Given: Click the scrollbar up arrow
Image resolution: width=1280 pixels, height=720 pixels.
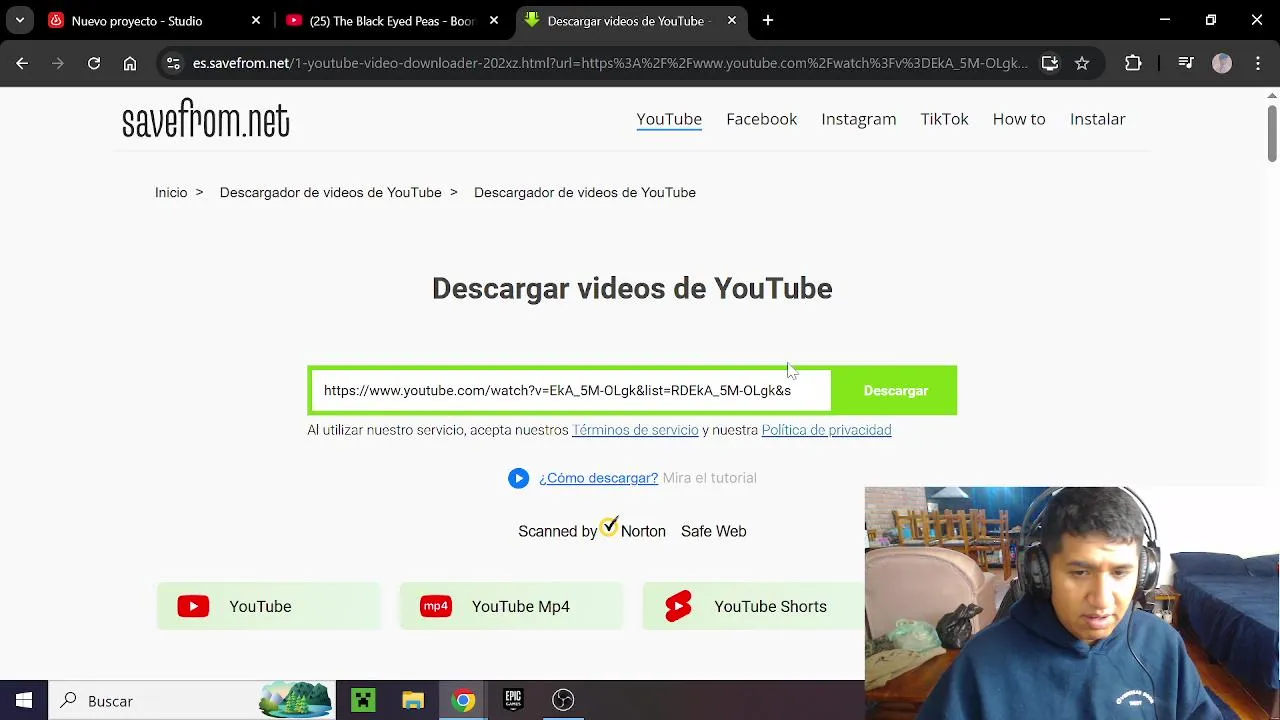Looking at the screenshot, I should pos(1272,95).
